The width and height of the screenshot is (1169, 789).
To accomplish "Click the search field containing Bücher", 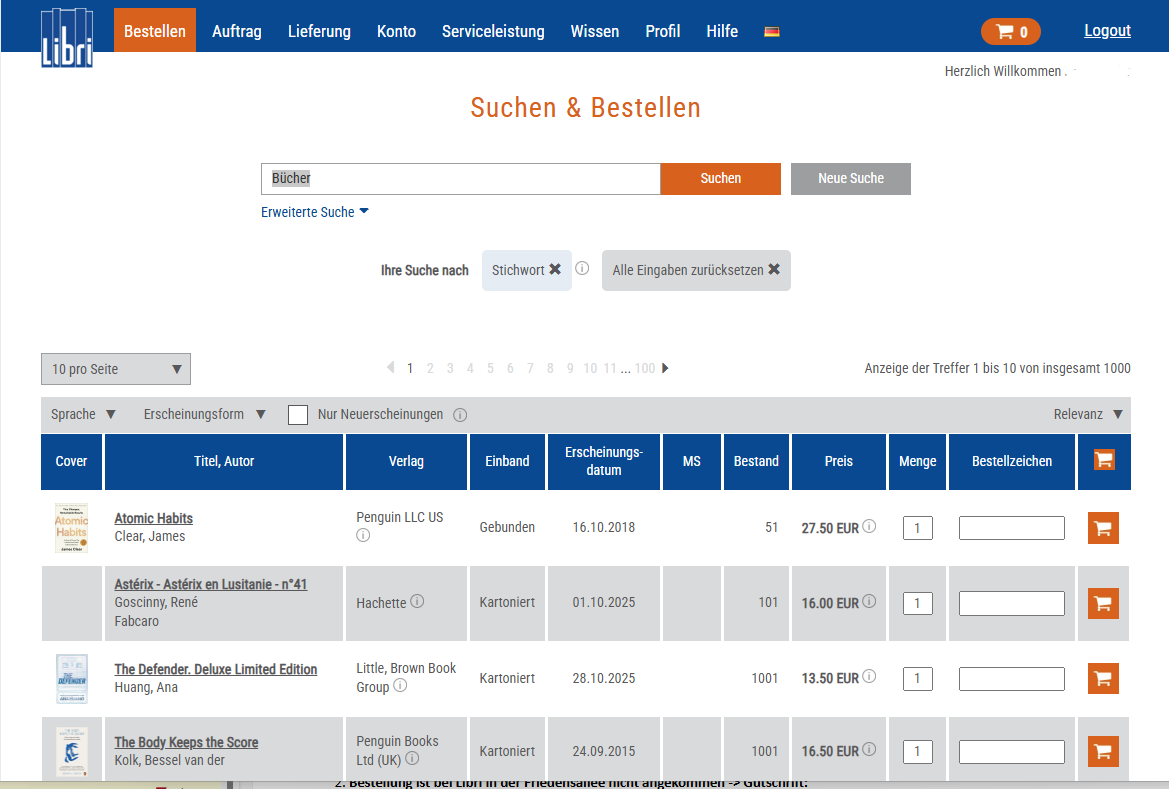I will pyautogui.click(x=461, y=179).
